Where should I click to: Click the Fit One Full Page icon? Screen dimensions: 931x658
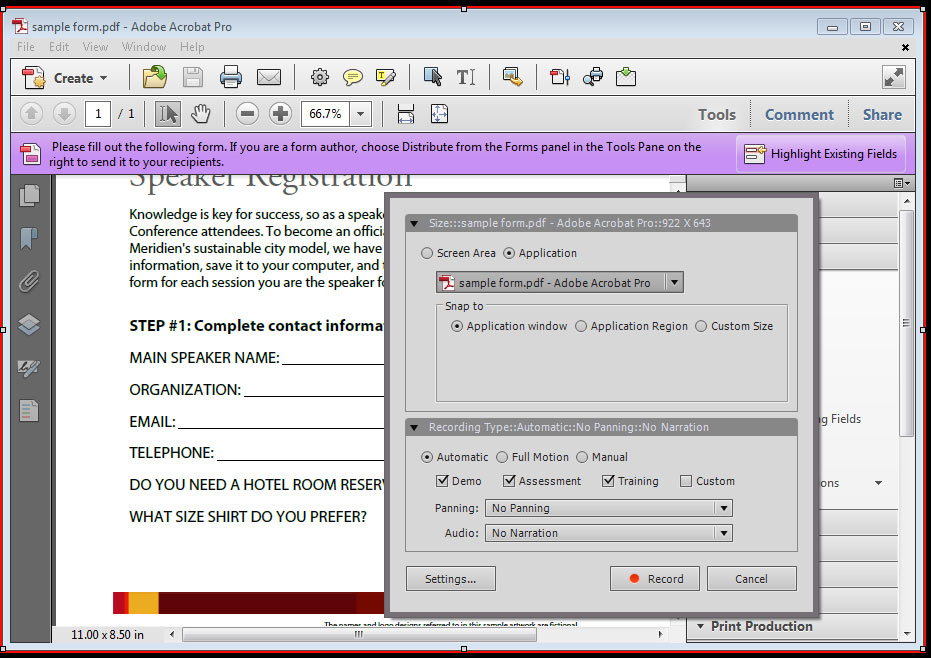(x=439, y=113)
